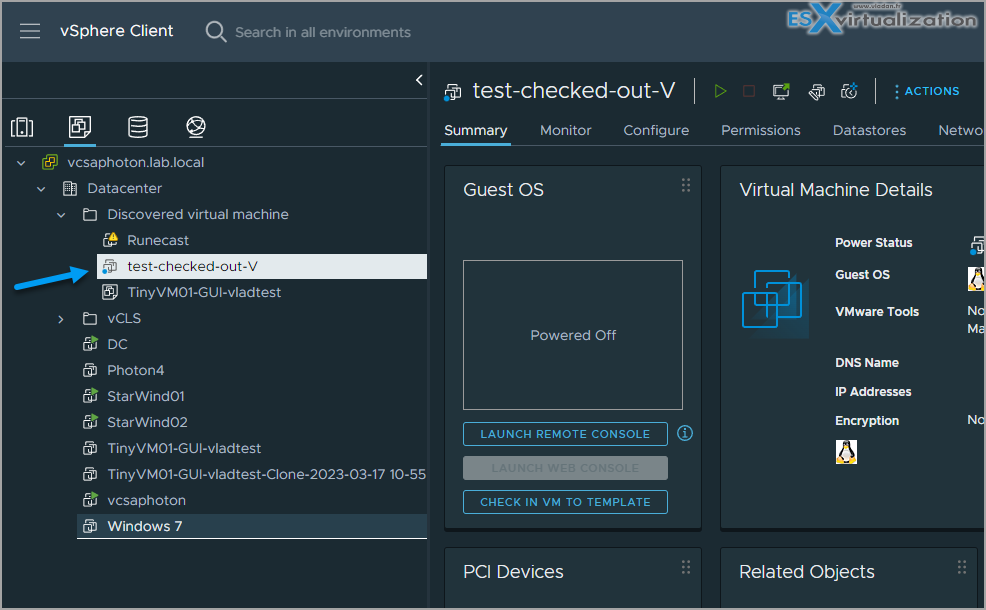Switch to Hosts and Clusters inventory view
The image size is (986, 610).
point(22,127)
